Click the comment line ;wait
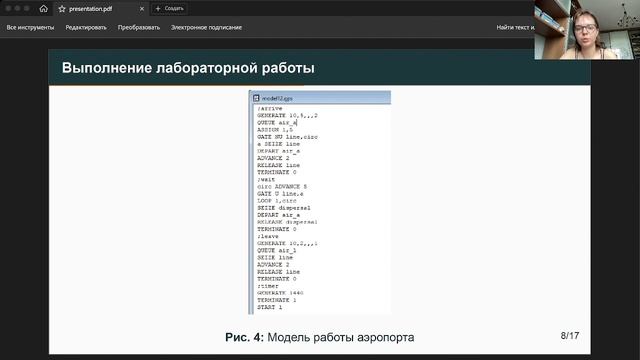The height and width of the screenshot is (360, 640). click(266, 180)
